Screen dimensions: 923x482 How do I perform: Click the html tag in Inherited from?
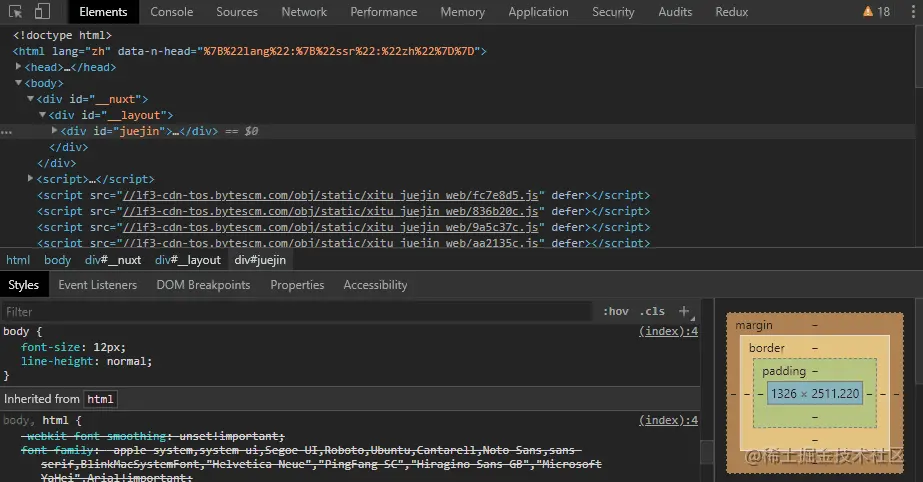[100, 399]
